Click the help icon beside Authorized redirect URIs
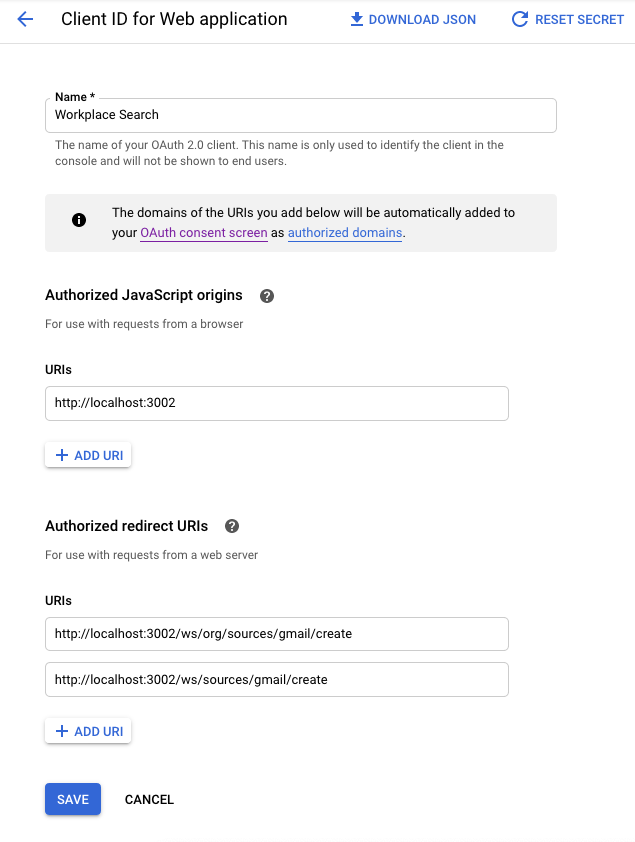The height and width of the screenshot is (842, 635). coord(232,526)
